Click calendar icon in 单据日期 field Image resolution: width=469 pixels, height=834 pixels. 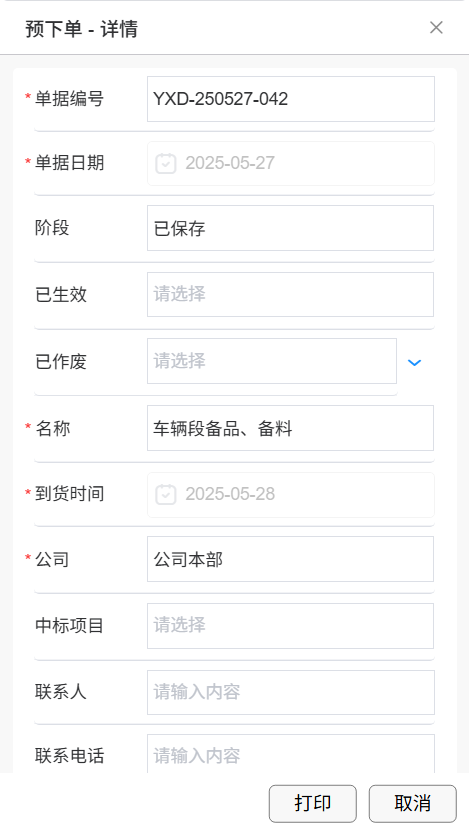pos(165,163)
